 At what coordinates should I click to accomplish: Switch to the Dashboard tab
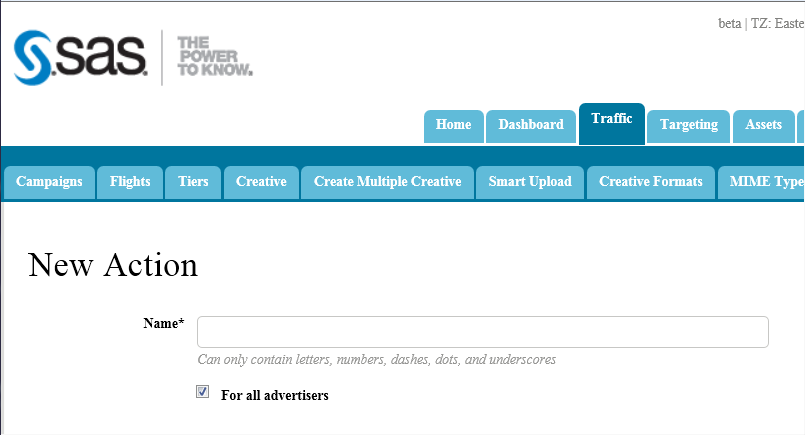(x=531, y=125)
